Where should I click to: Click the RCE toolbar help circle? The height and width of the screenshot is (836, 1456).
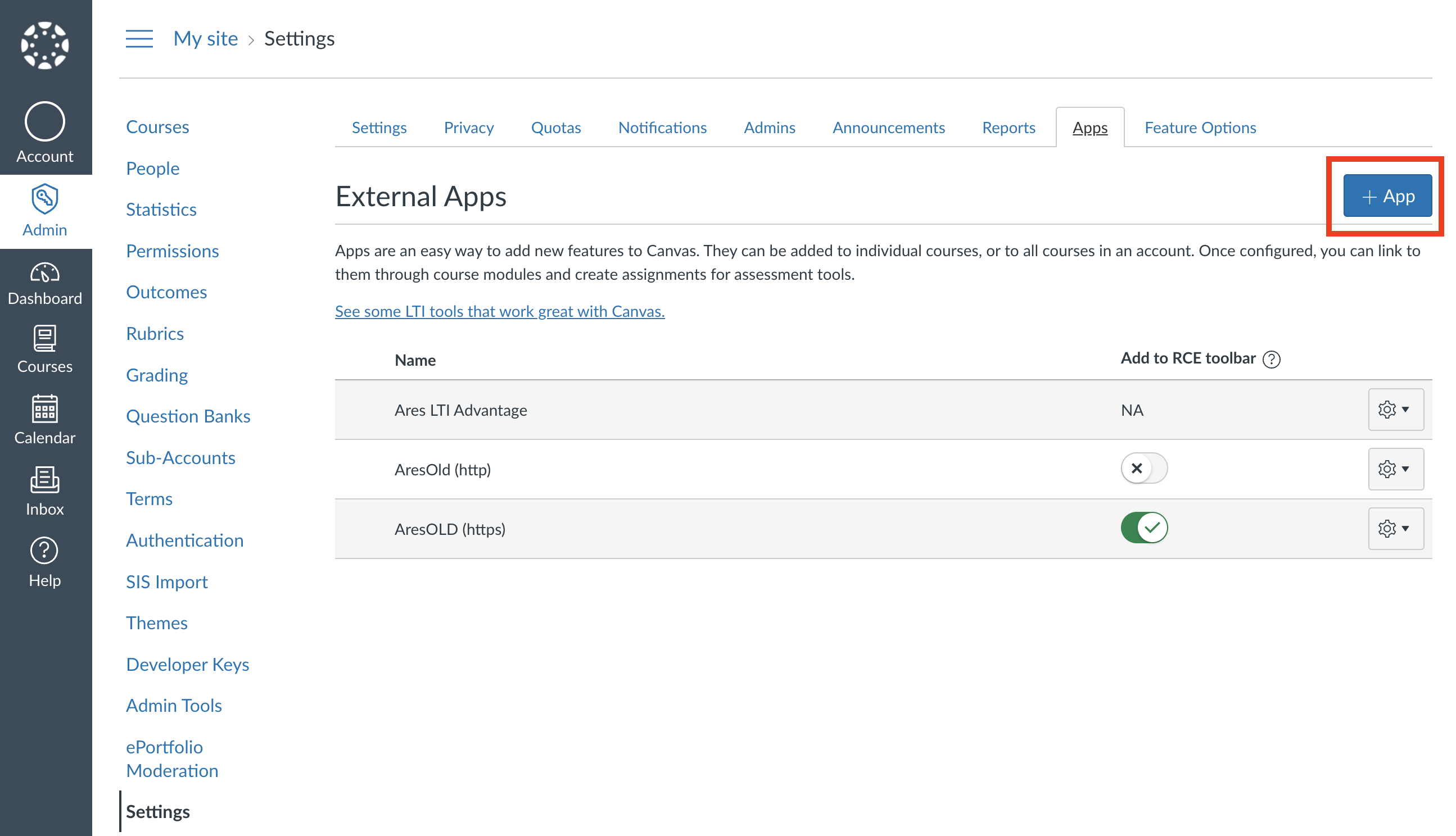click(1273, 358)
